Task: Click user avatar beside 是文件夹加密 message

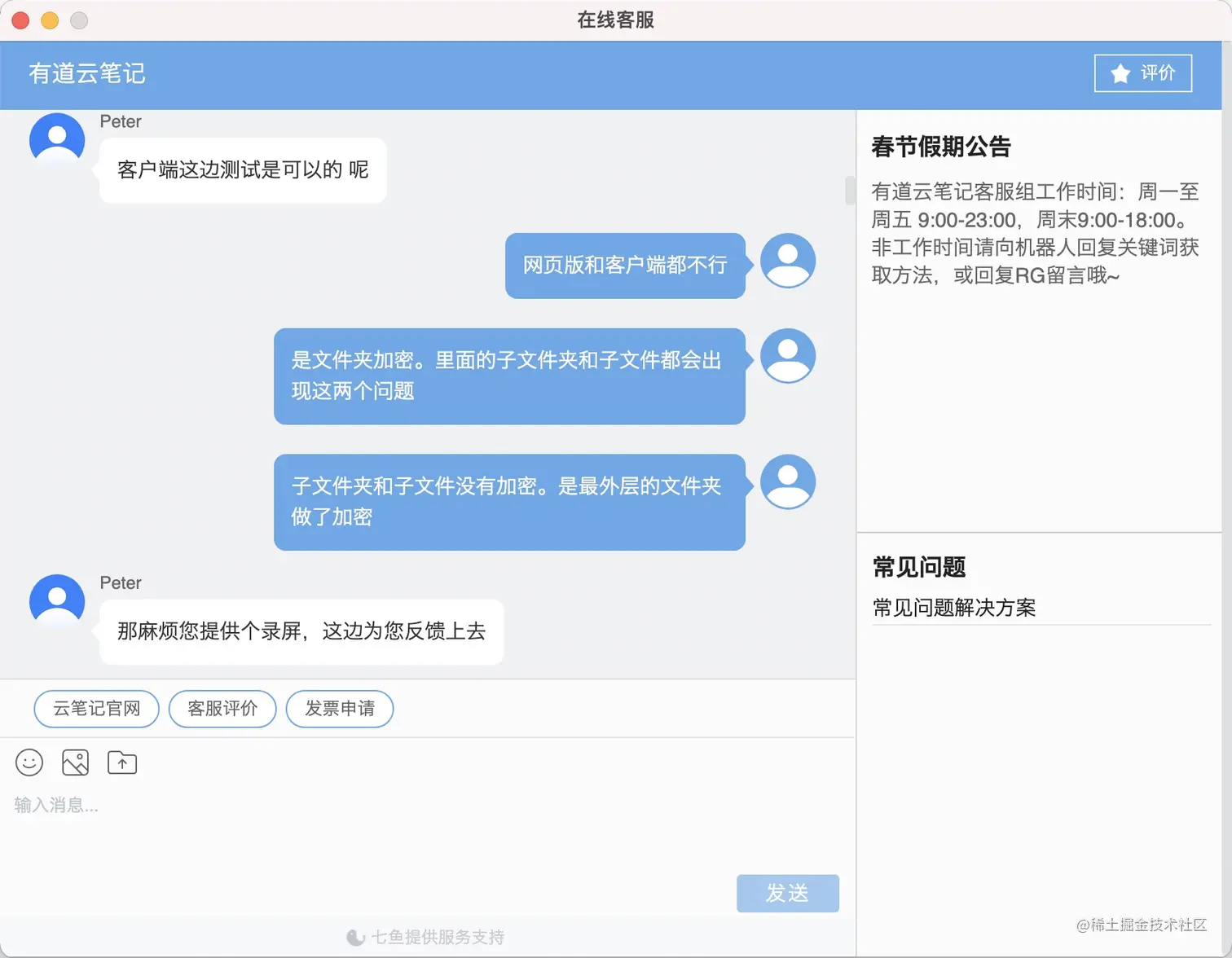Action: click(788, 356)
